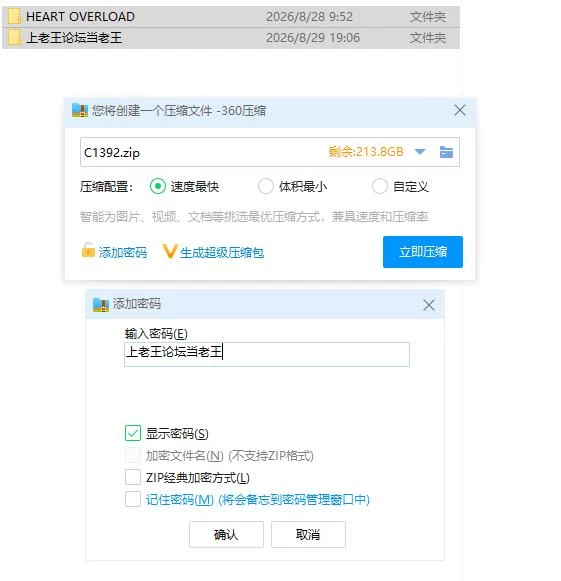The height and width of the screenshot is (581, 561).
Task: Select the 体积最小 compression option
Action: pyautogui.click(x=266, y=186)
